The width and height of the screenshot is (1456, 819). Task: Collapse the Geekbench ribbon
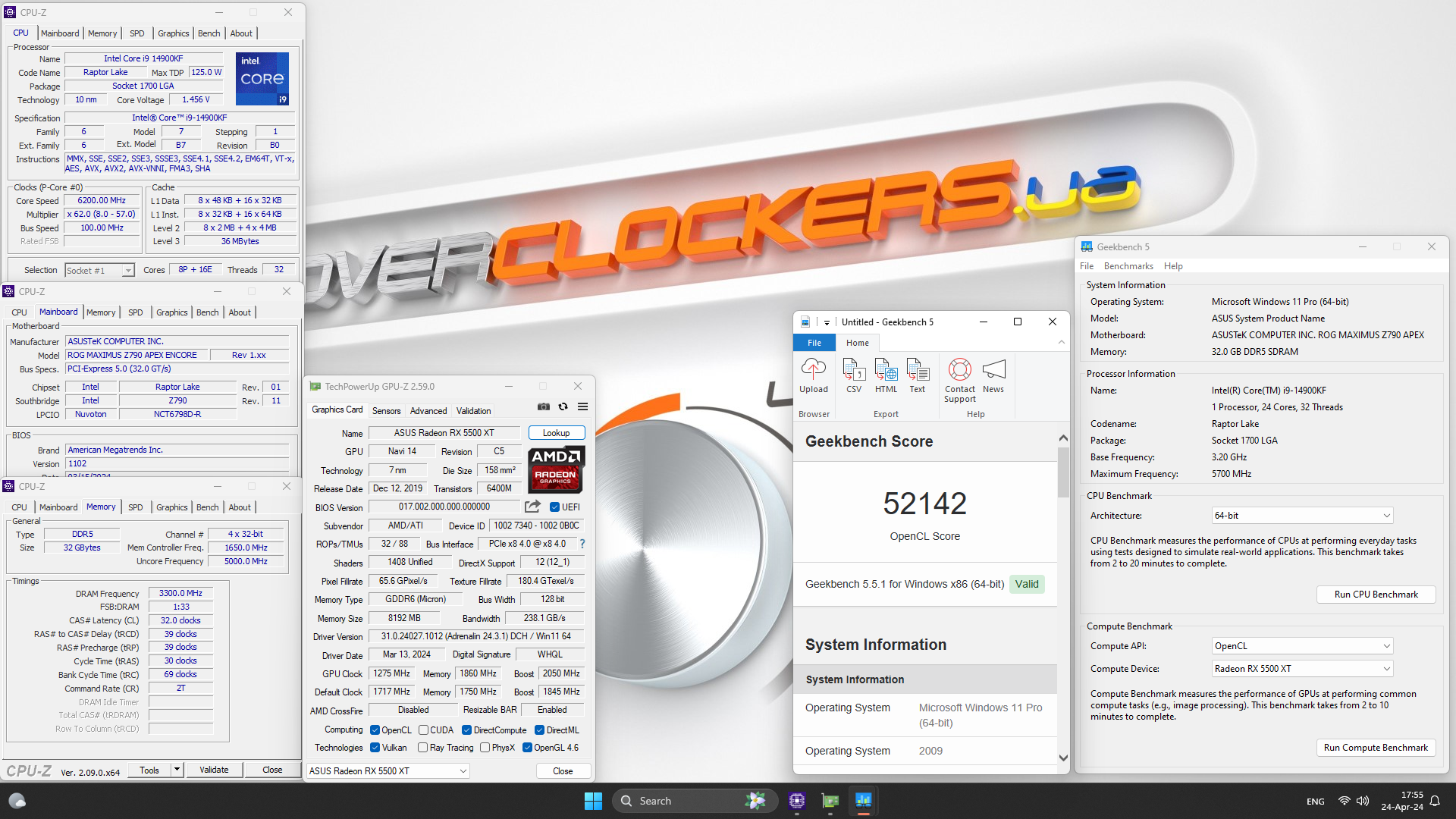click(1062, 343)
